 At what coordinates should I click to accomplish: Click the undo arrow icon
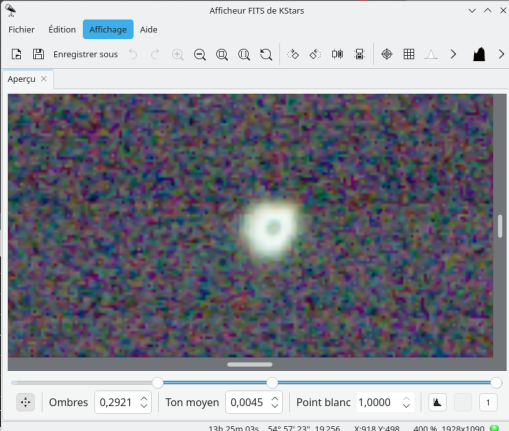pos(133,54)
